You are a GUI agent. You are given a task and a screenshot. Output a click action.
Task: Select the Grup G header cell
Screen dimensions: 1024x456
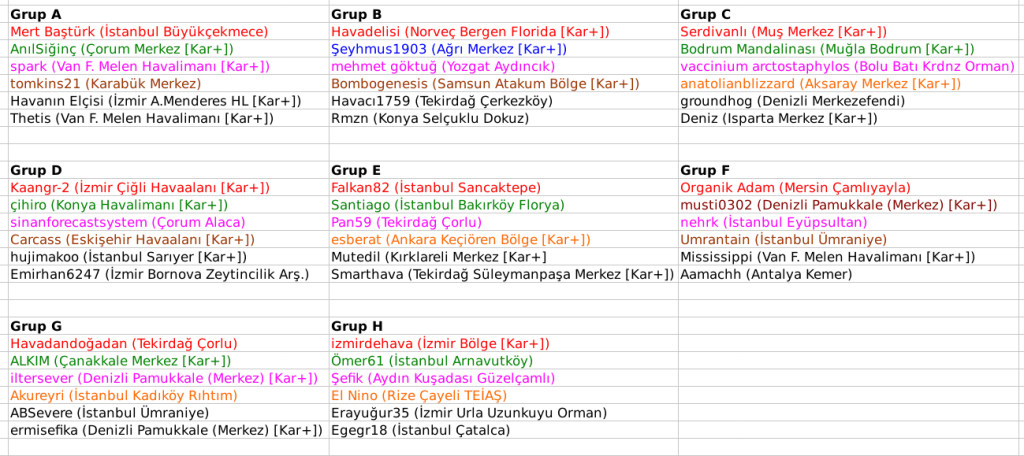click(36, 326)
